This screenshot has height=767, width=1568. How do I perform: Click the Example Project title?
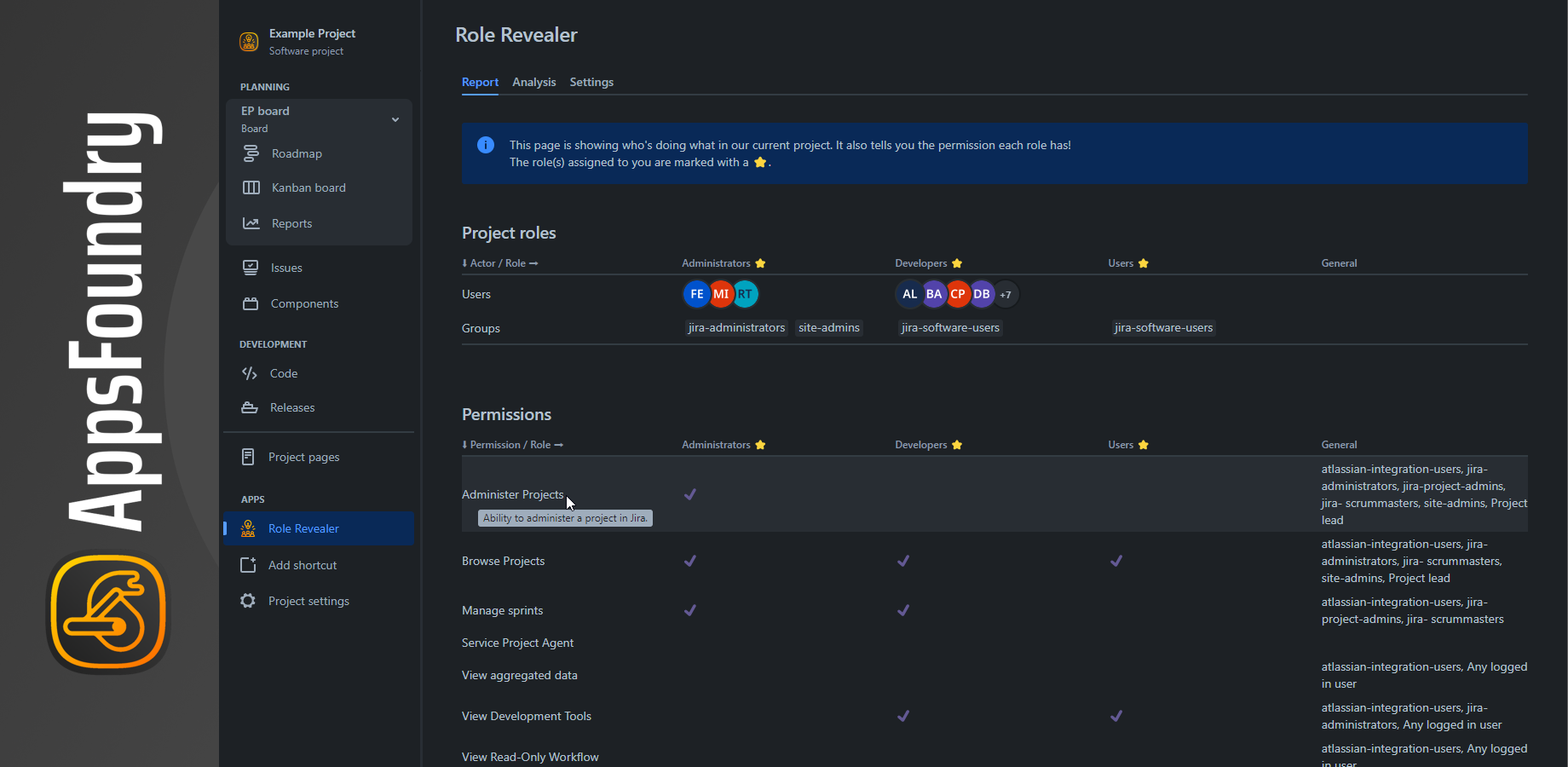point(312,33)
